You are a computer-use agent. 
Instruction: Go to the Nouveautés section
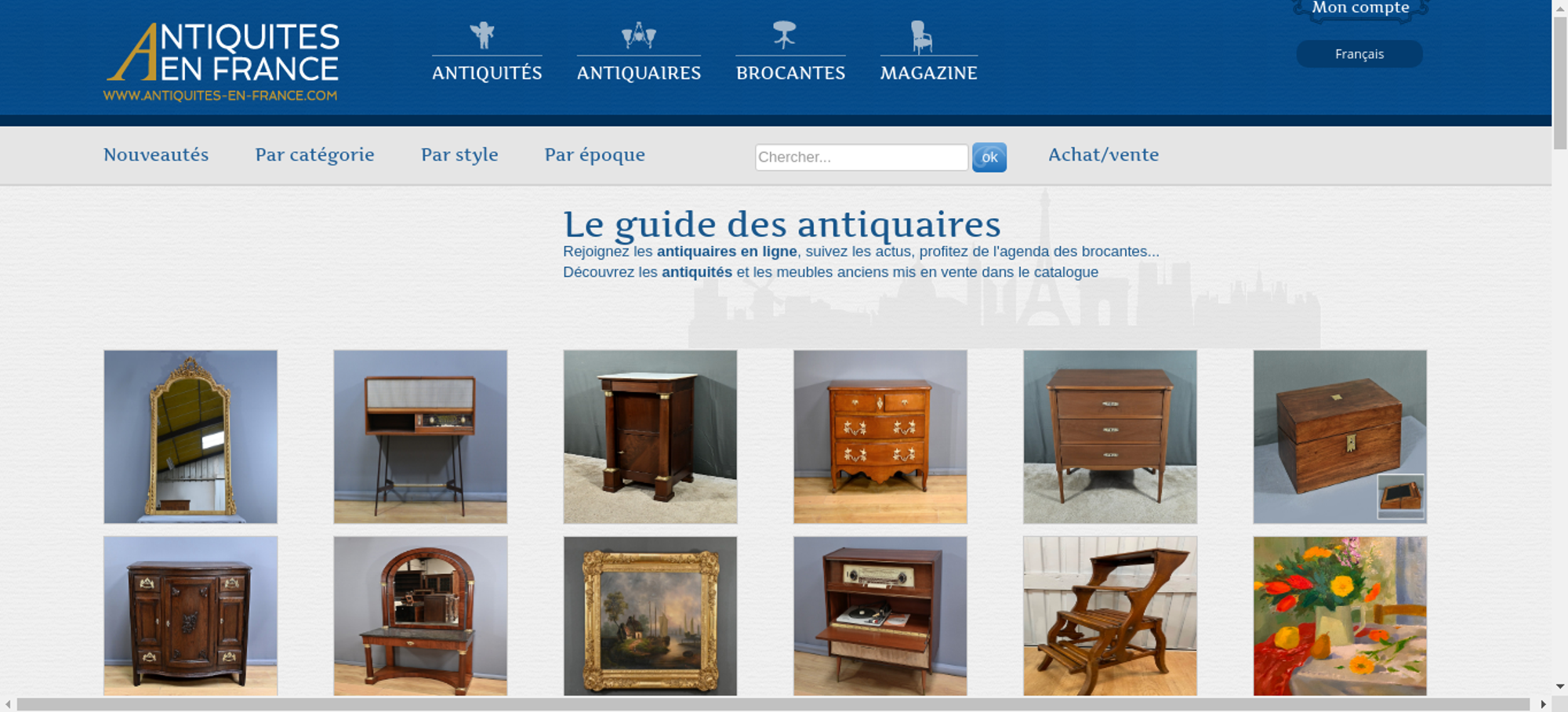[x=156, y=154]
